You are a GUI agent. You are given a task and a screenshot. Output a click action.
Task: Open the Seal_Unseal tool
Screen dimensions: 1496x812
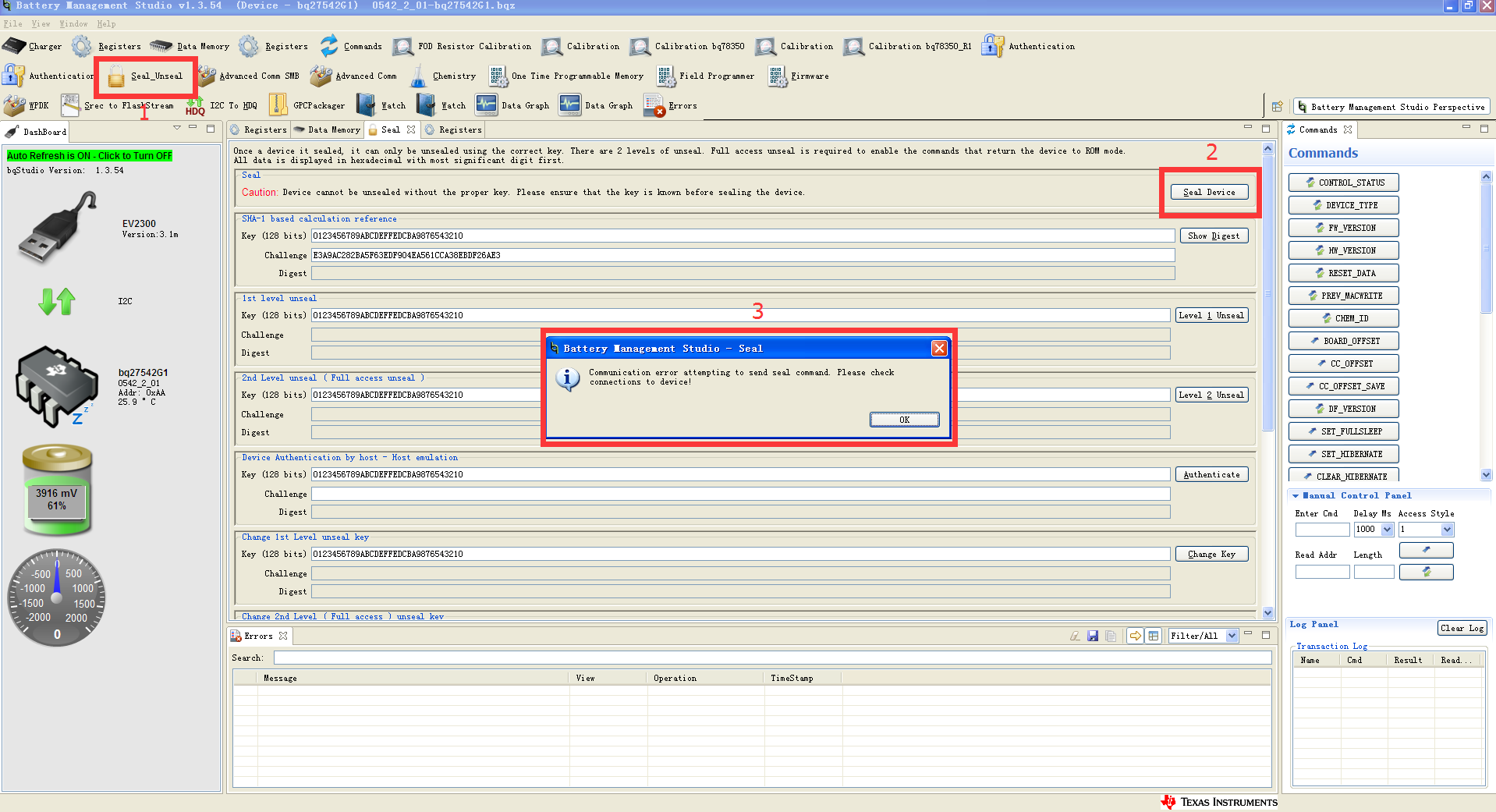[x=145, y=76]
